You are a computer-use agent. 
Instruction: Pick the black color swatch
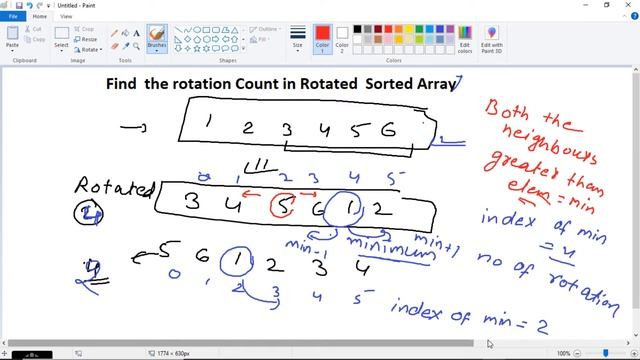click(x=357, y=29)
